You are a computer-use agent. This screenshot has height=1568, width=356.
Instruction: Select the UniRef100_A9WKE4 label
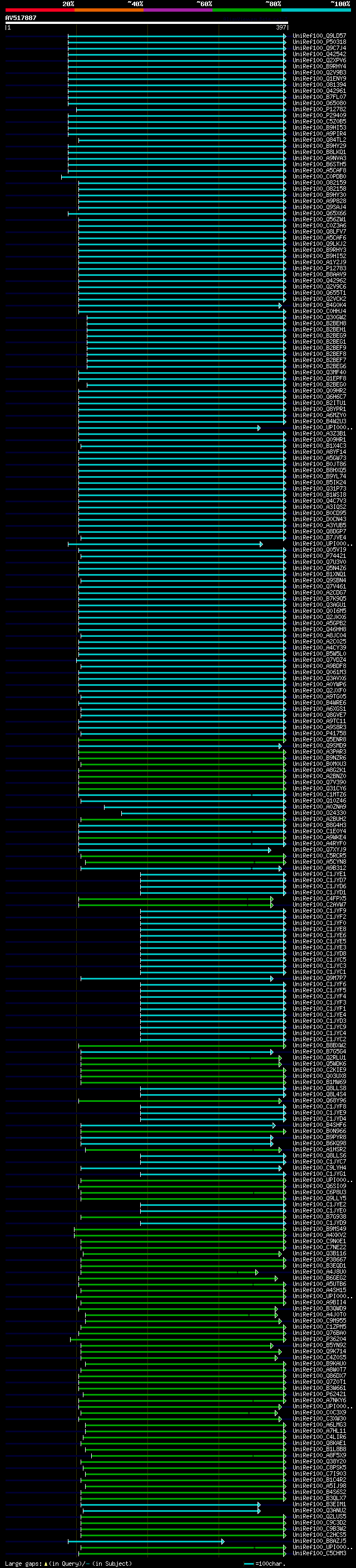click(319, 838)
